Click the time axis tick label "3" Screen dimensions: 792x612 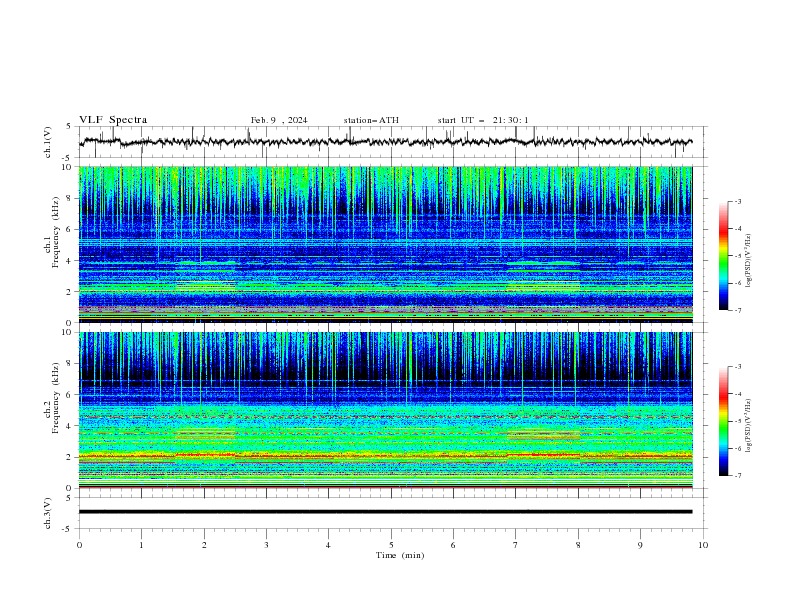pyautogui.click(x=266, y=545)
